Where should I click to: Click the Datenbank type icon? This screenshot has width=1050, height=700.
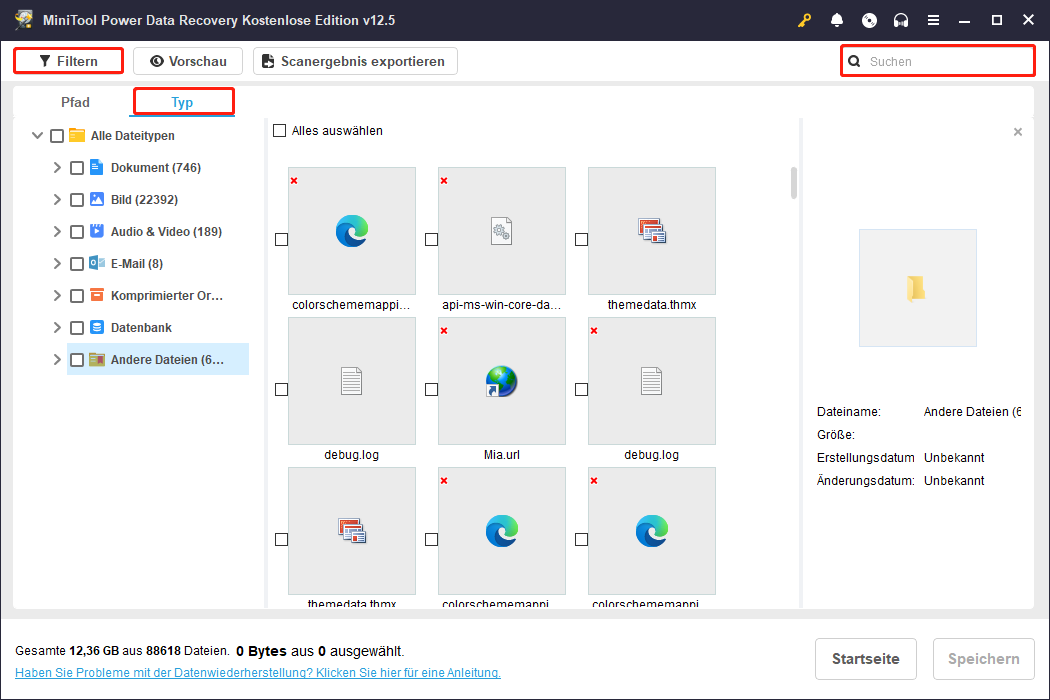click(96, 328)
